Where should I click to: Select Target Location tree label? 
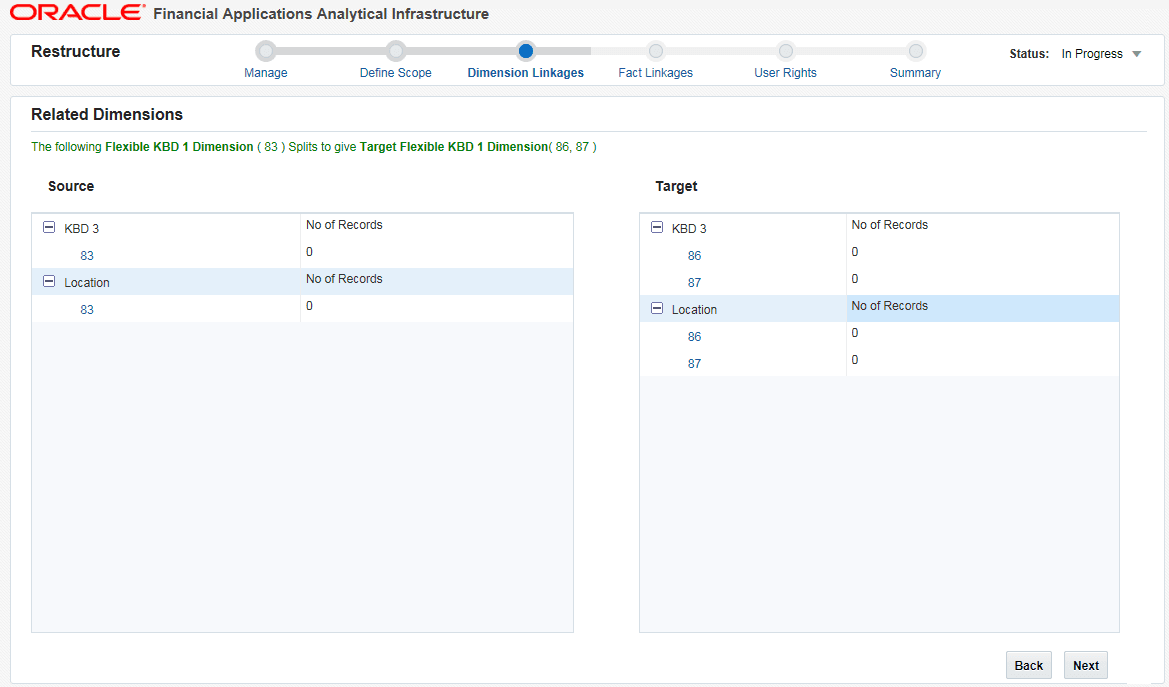pyautogui.click(x=694, y=310)
